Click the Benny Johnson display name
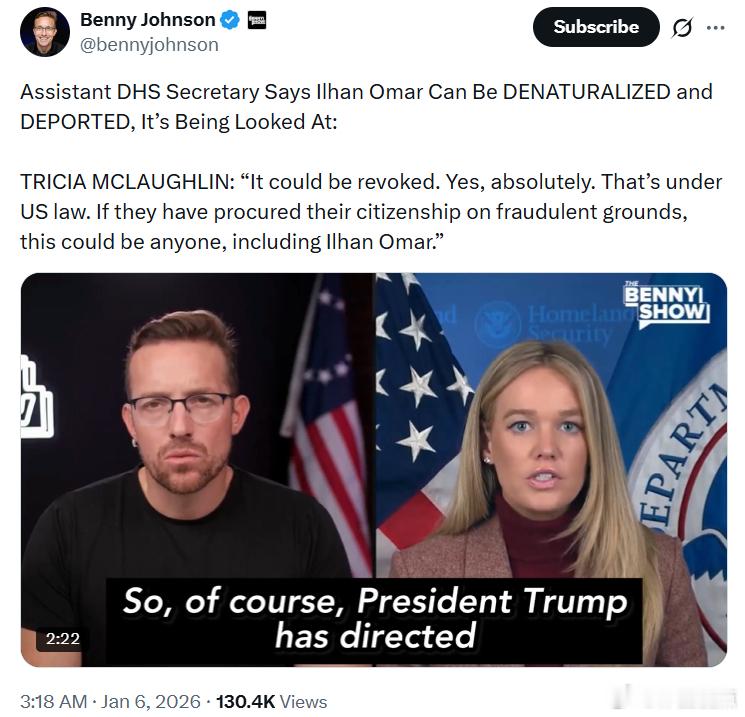 [147, 20]
